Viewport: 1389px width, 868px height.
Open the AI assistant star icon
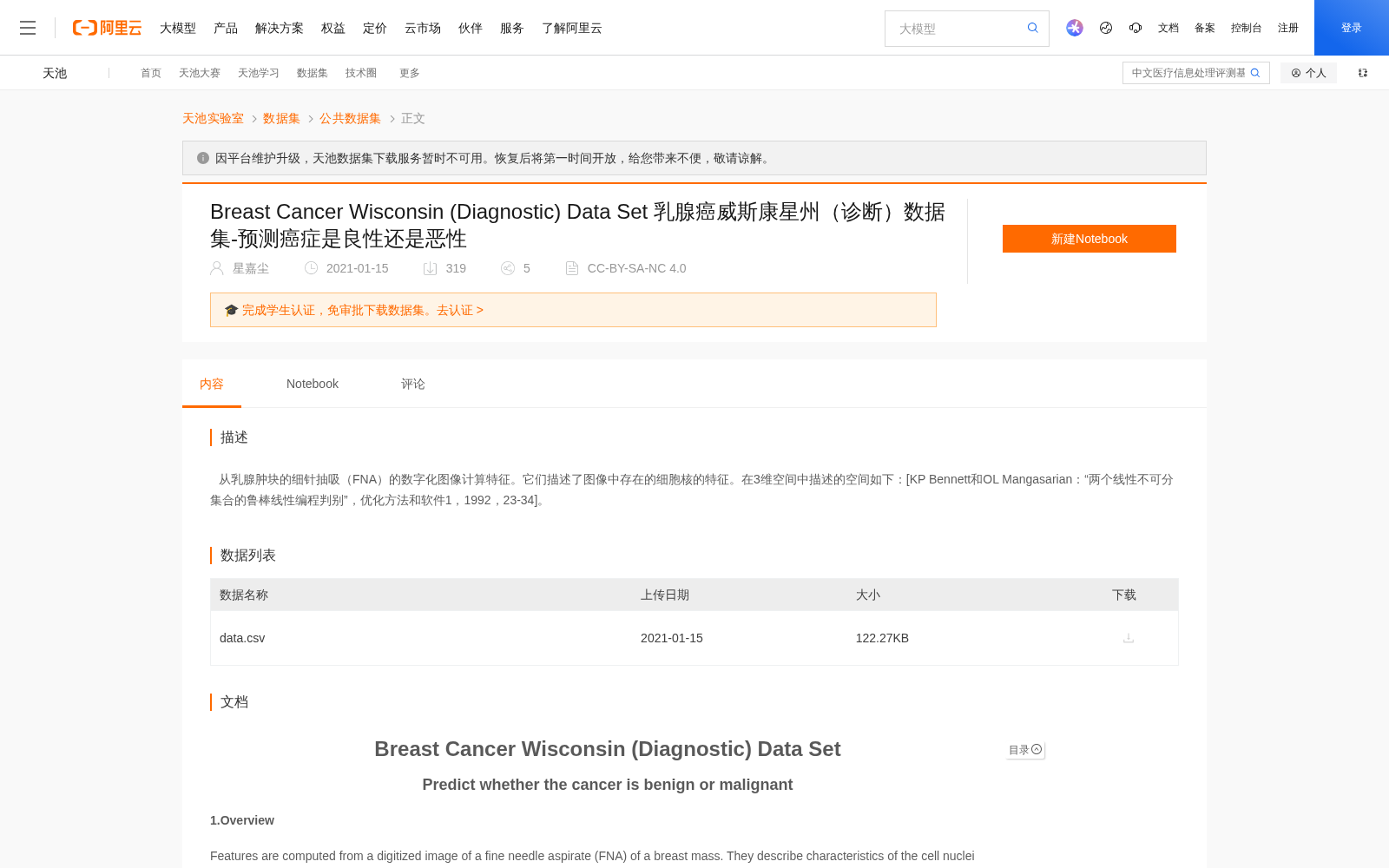click(x=1075, y=28)
